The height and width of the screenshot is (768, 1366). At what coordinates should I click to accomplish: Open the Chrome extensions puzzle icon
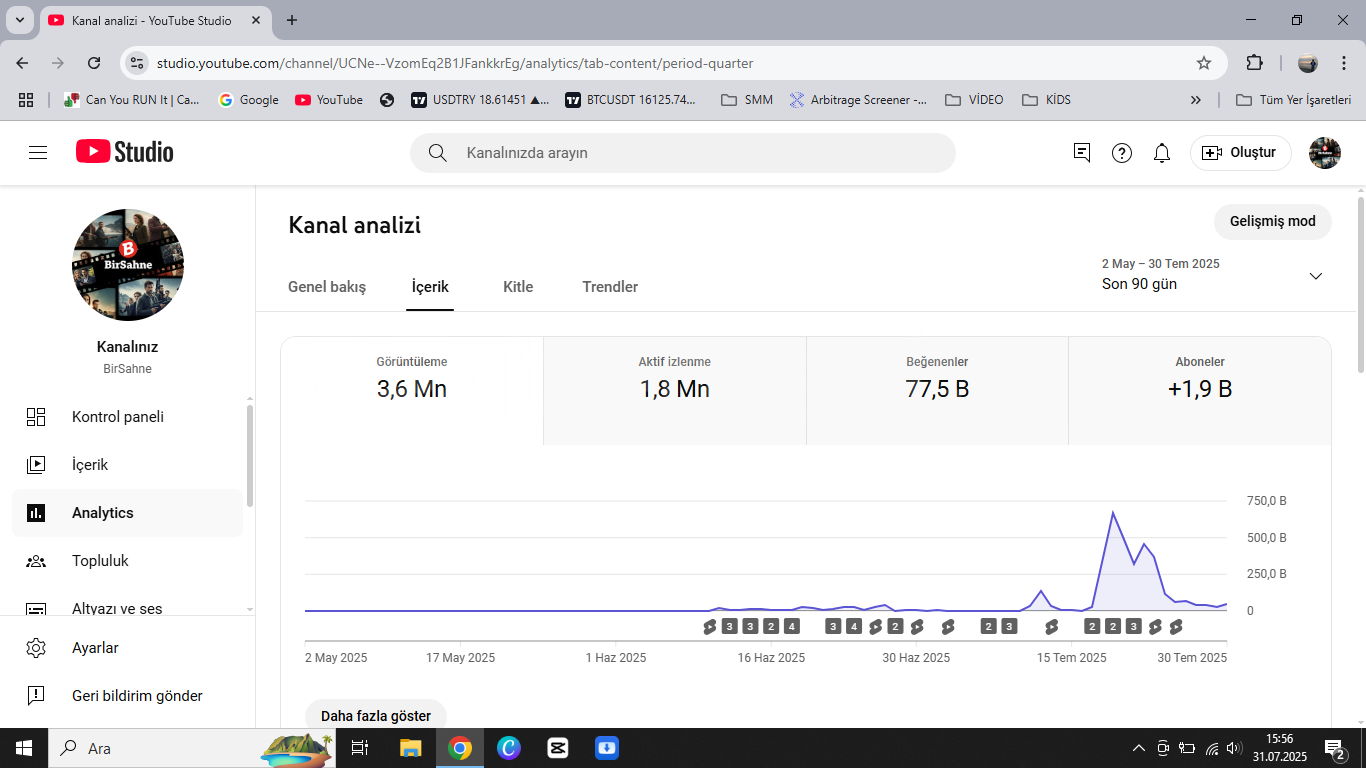pyautogui.click(x=1254, y=63)
